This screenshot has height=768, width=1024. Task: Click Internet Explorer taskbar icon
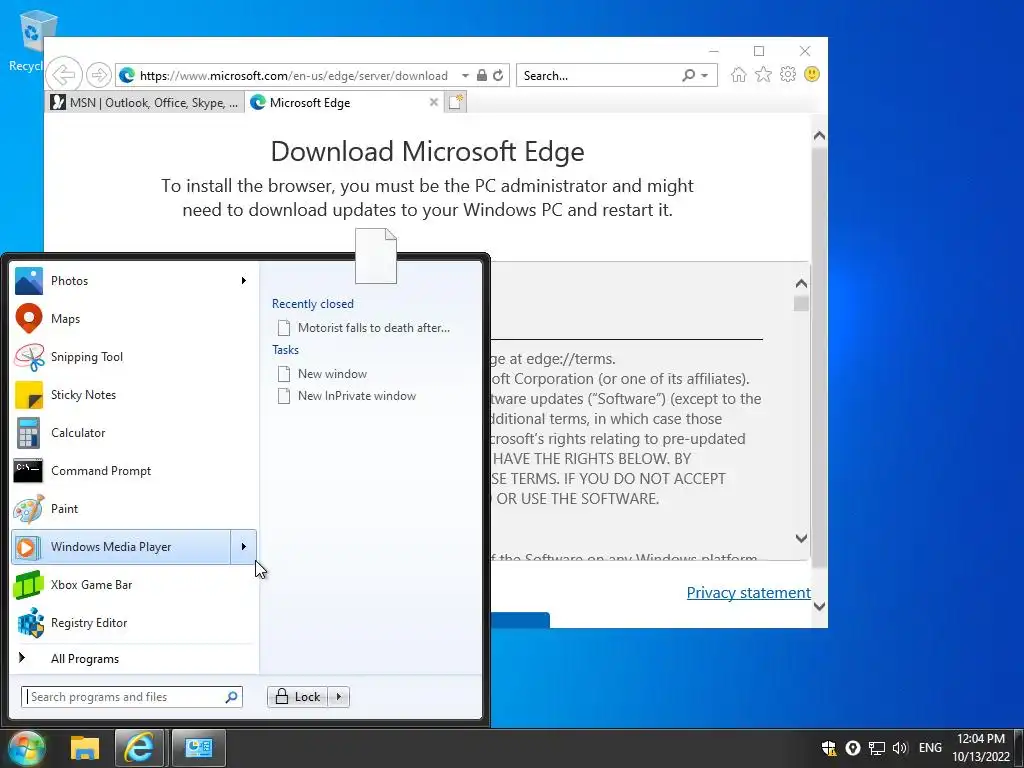click(x=139, y=748)
